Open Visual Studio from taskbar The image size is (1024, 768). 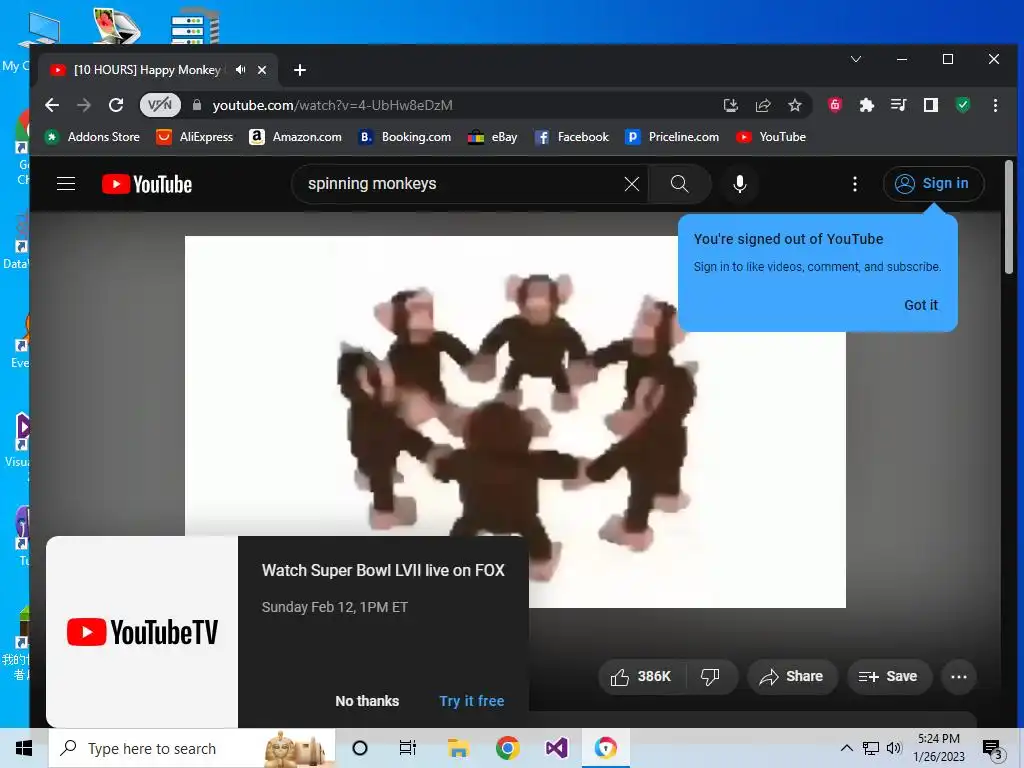coord(556,748)
